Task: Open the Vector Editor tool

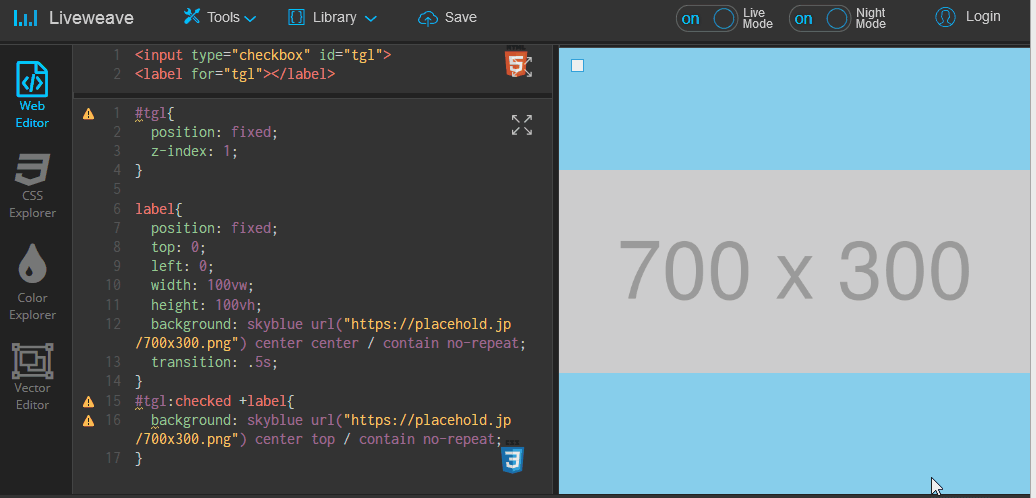Action: coord(32,376)
